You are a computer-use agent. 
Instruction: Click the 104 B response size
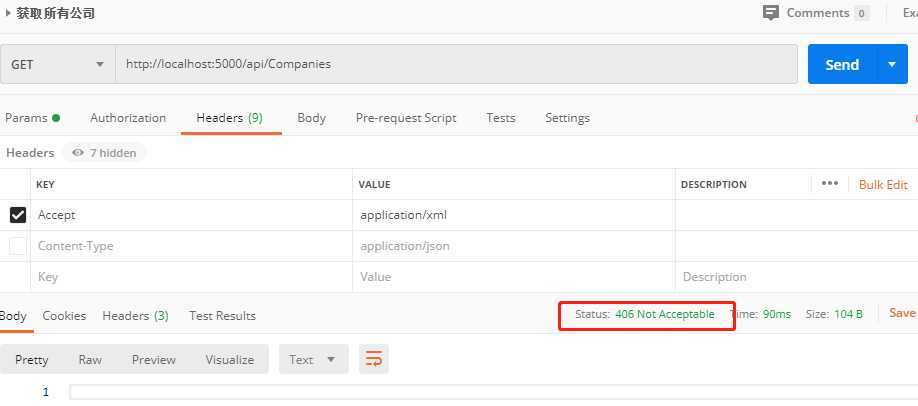(848, 314)
